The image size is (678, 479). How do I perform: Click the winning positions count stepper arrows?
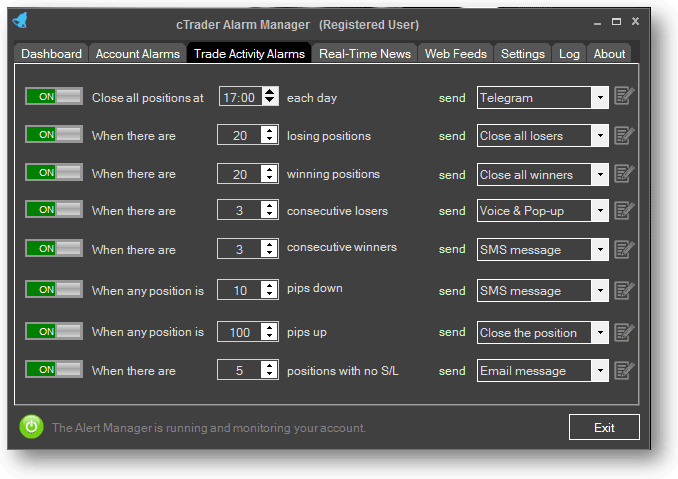point(269,174)
